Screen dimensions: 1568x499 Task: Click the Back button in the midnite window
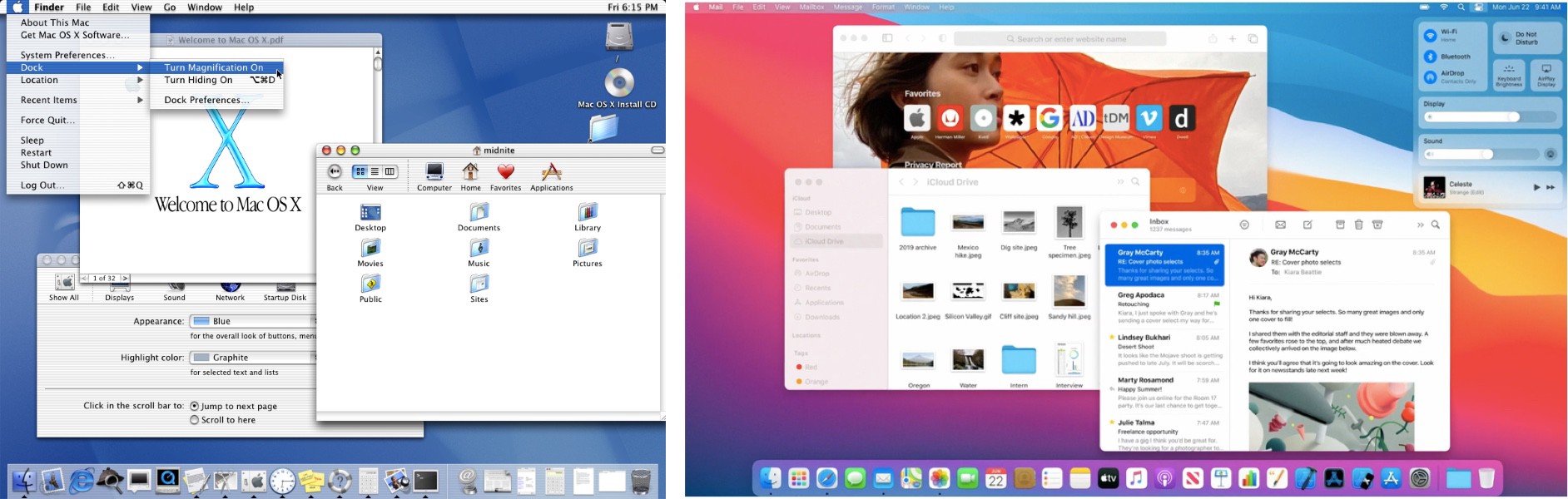335,177
